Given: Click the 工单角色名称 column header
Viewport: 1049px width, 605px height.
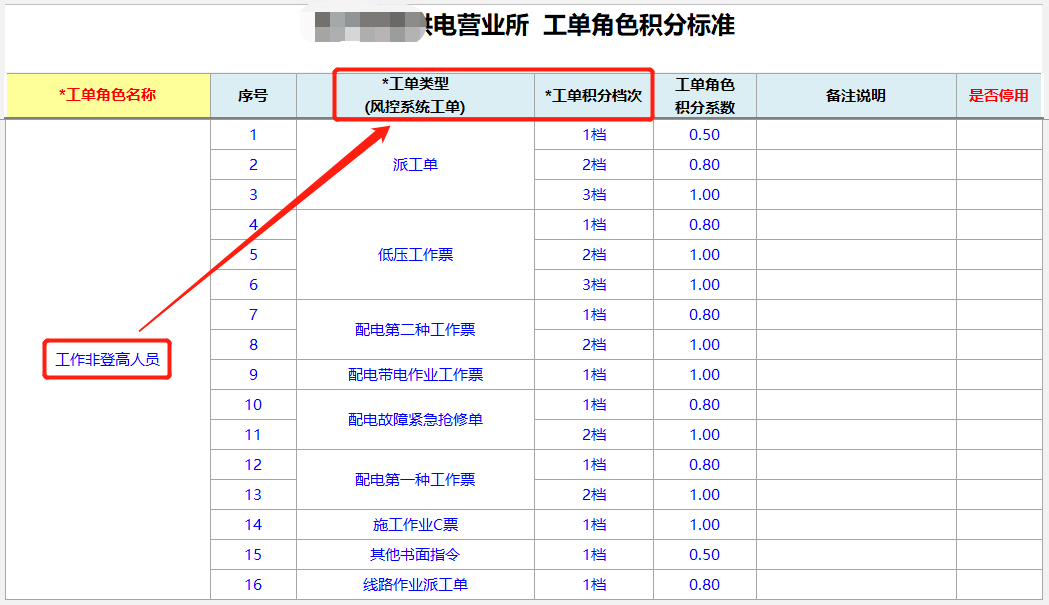Looking at the screenshot, I should (108, 95).
